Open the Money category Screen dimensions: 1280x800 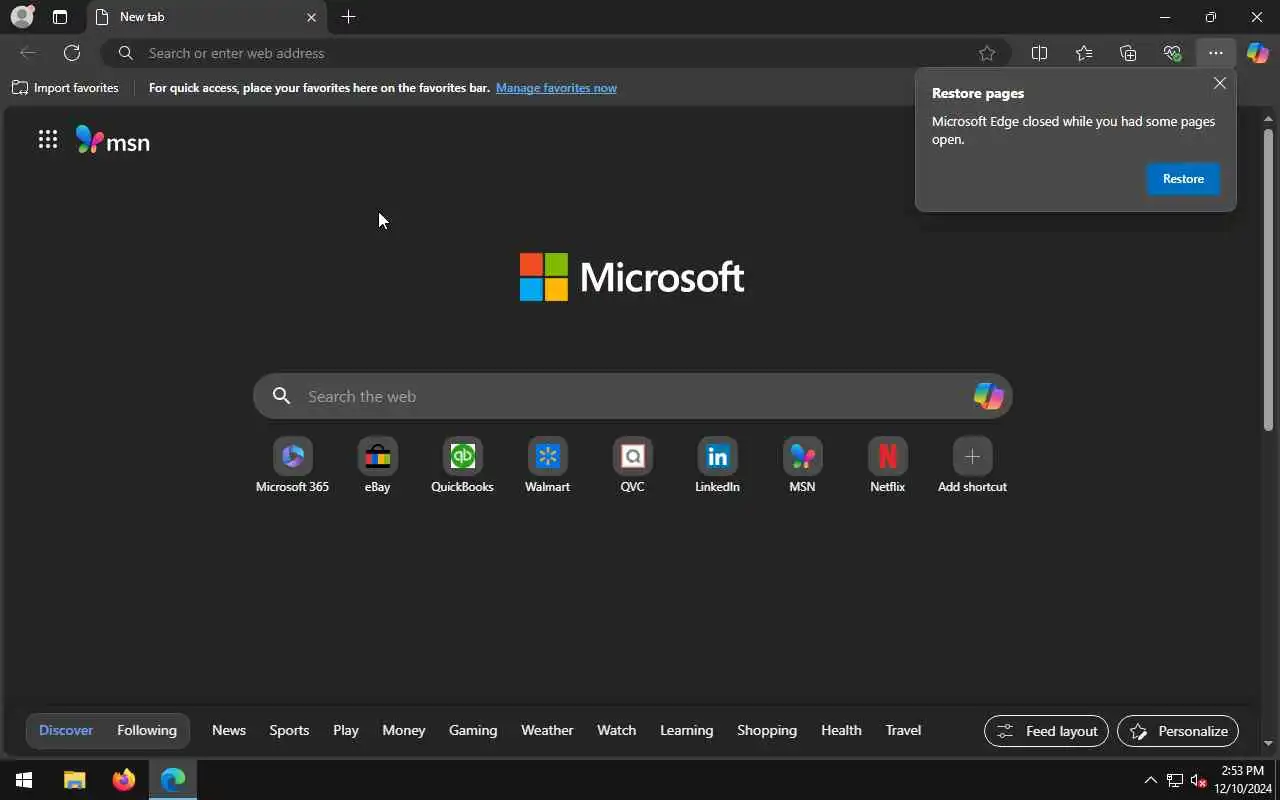[404, 730]
